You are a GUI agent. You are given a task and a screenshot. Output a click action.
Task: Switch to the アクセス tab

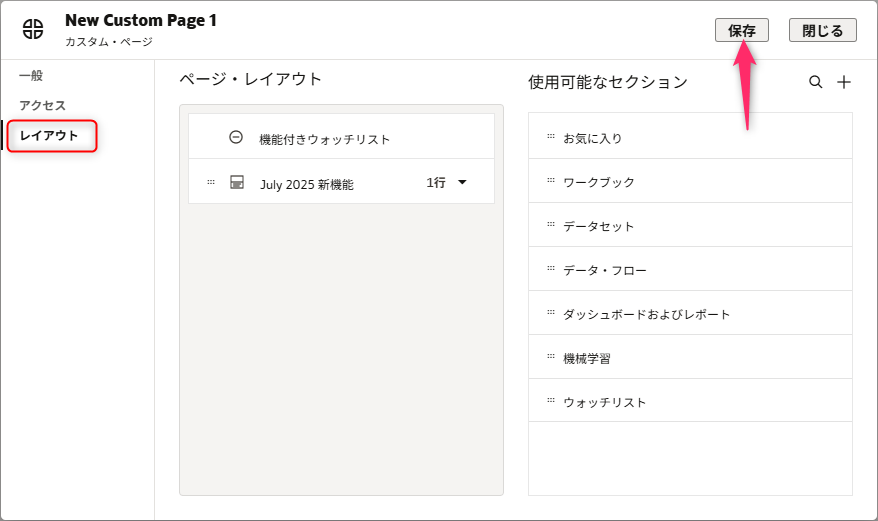pyautogui.click(x=42, y=105)
